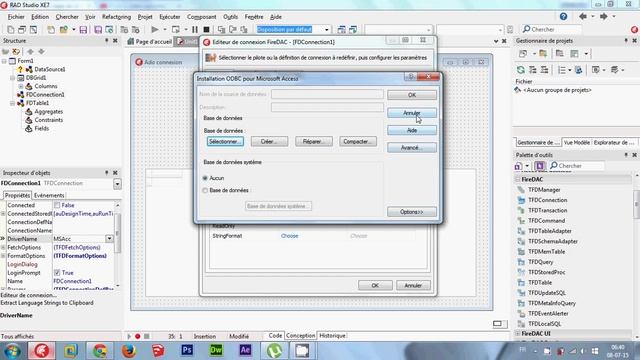Open After Effects from the taskbar
This screenshot has height=360, width=640.
click(x=245, y=350)
